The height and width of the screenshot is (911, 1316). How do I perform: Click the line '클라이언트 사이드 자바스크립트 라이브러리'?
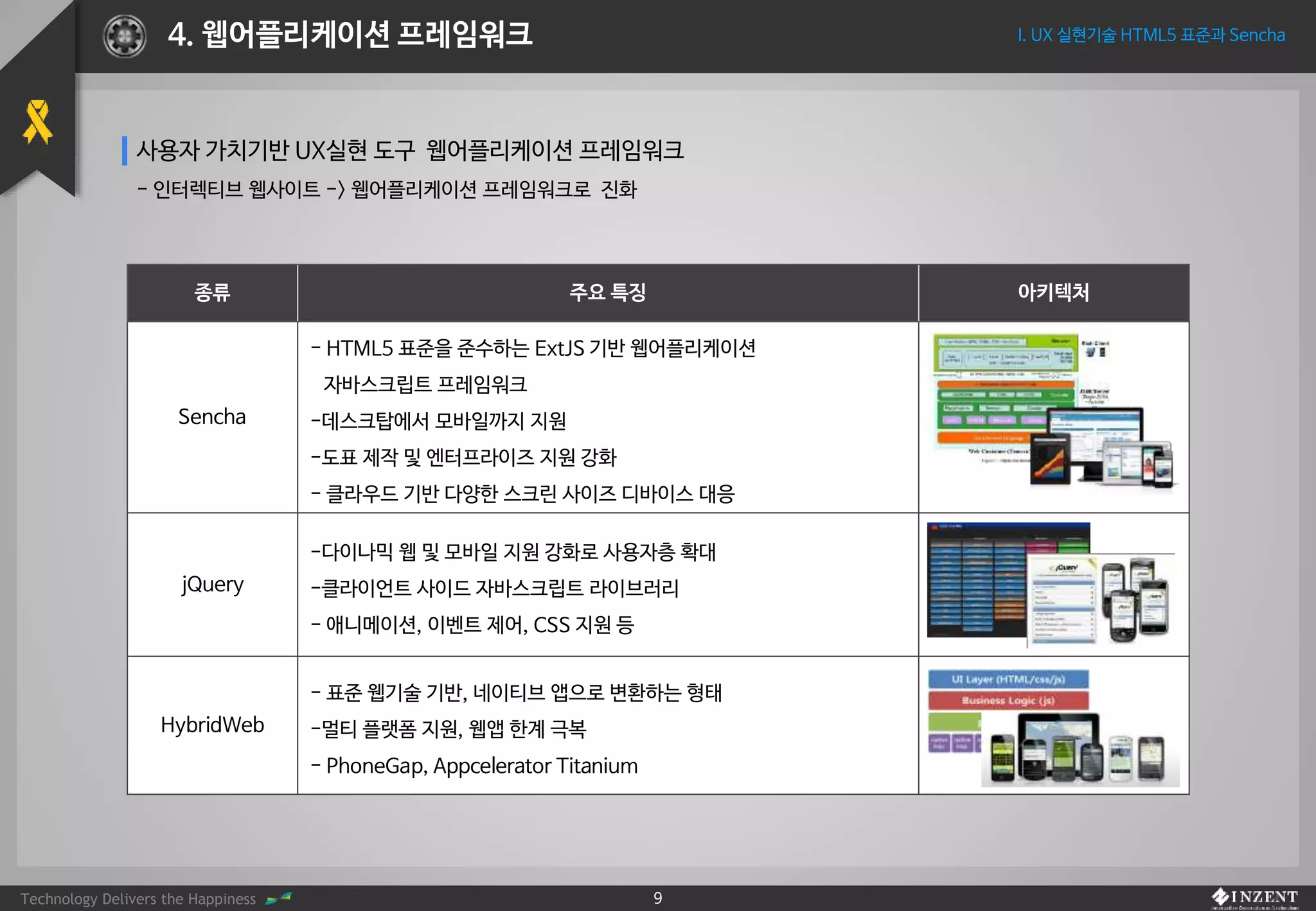[495, 588]
